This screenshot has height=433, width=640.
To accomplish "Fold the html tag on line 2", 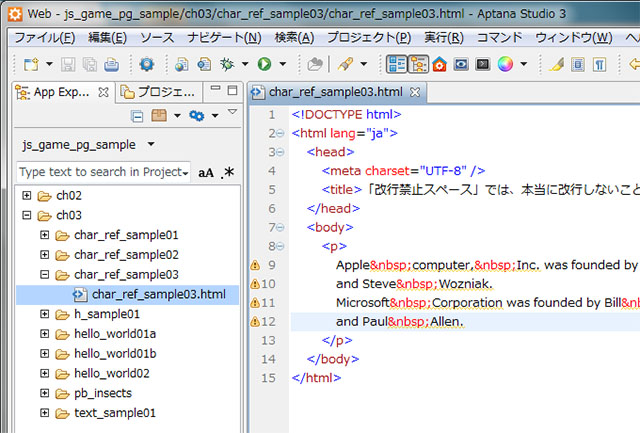I will 280,133.
